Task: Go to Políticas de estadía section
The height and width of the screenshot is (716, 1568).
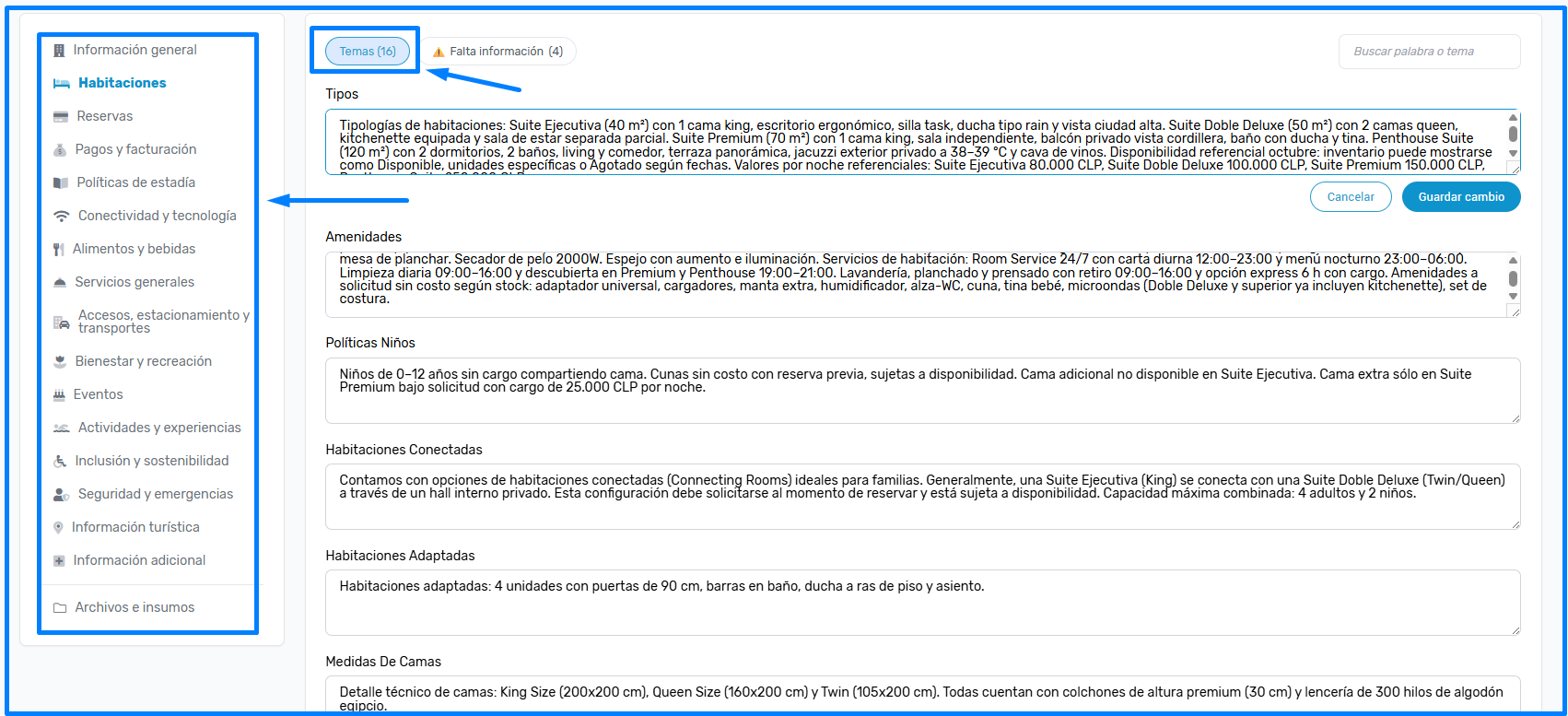Action: [135, 182]
